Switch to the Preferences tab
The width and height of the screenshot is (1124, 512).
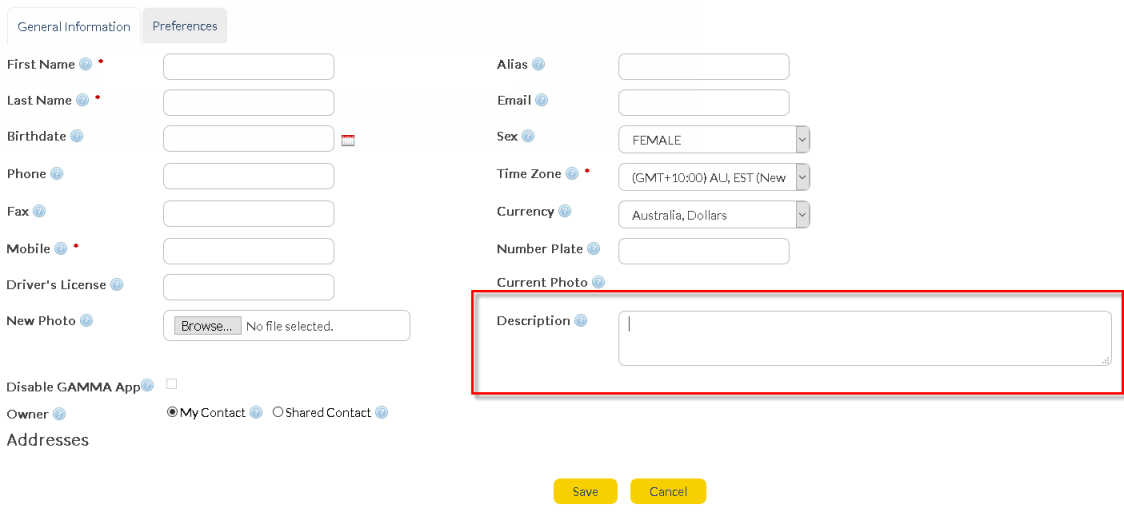point(185,26)
